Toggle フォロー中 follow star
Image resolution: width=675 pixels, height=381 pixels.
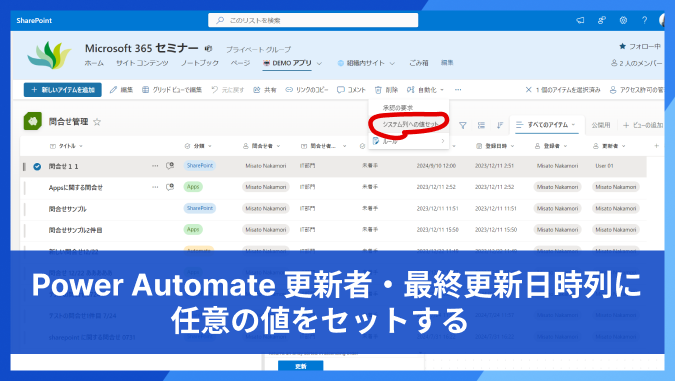622,46
